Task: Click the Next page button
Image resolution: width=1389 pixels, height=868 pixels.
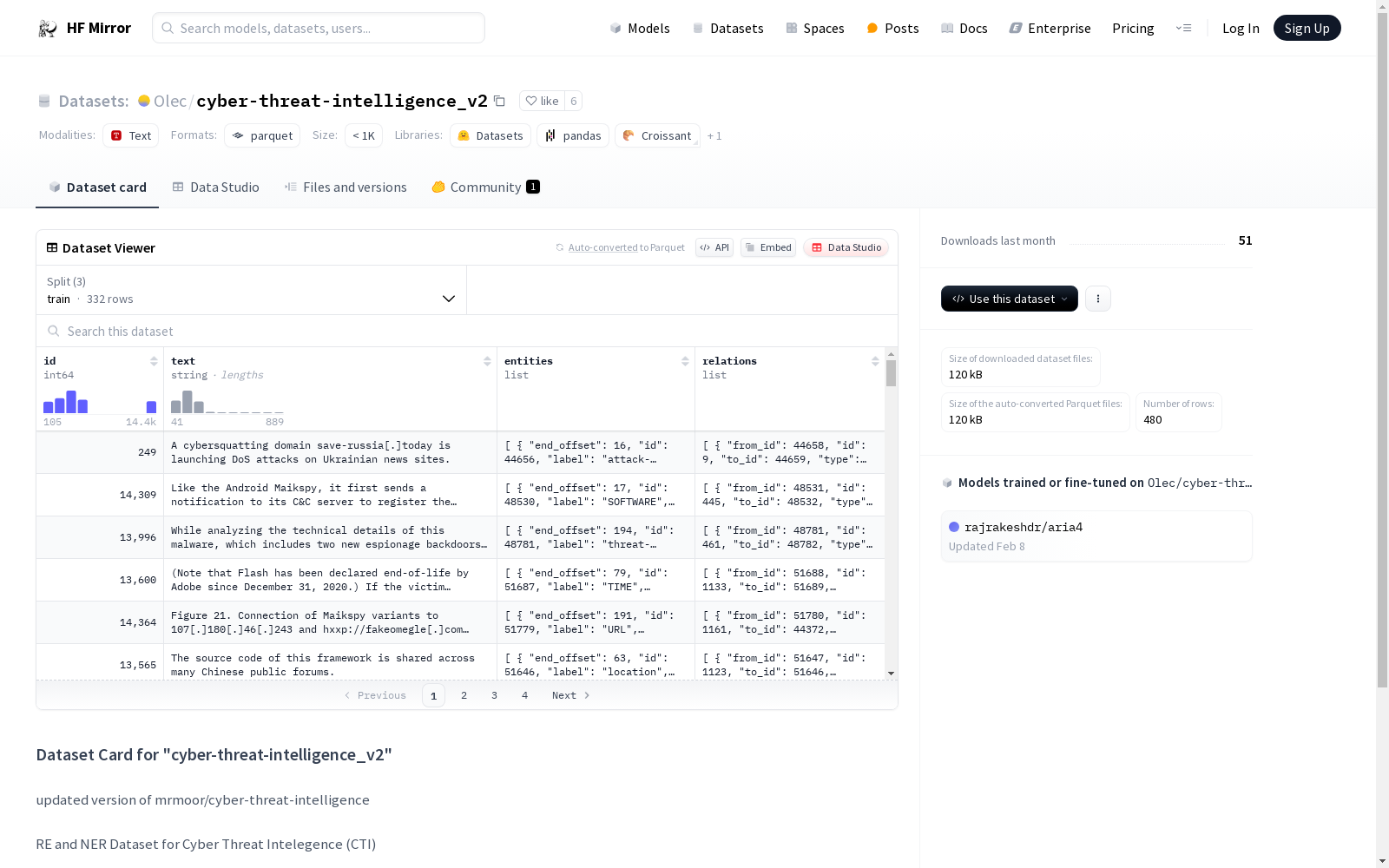Action: (571, 695)
